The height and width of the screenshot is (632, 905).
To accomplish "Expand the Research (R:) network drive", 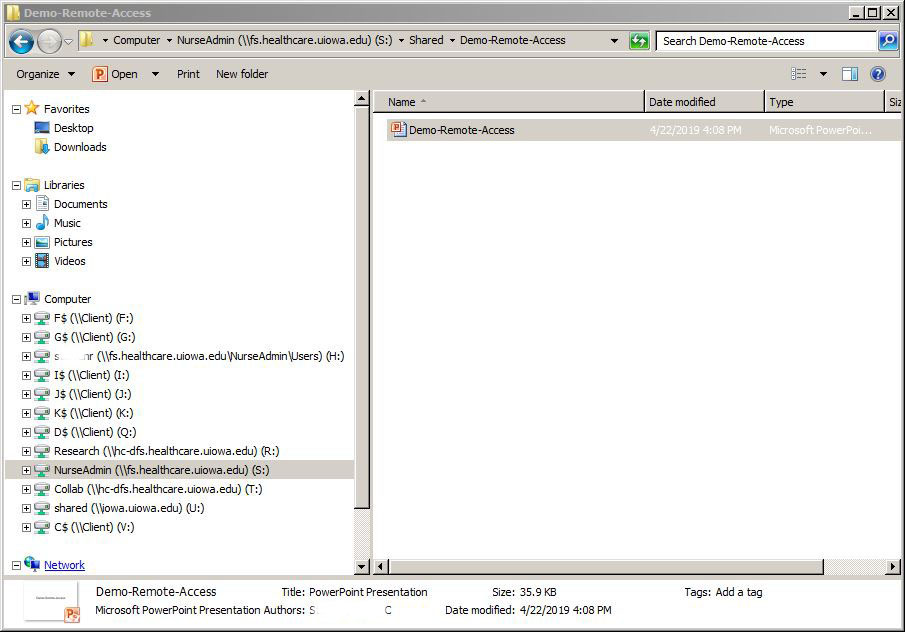I will point(26,451).
